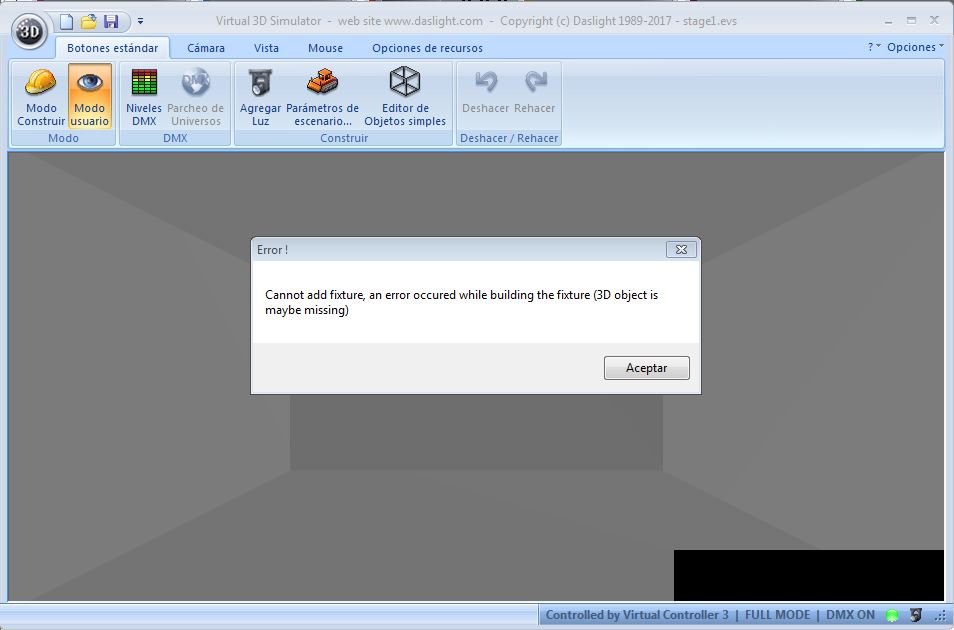Undo with the Deshacer button
The image size is (954, 630).
click(486, 90)
